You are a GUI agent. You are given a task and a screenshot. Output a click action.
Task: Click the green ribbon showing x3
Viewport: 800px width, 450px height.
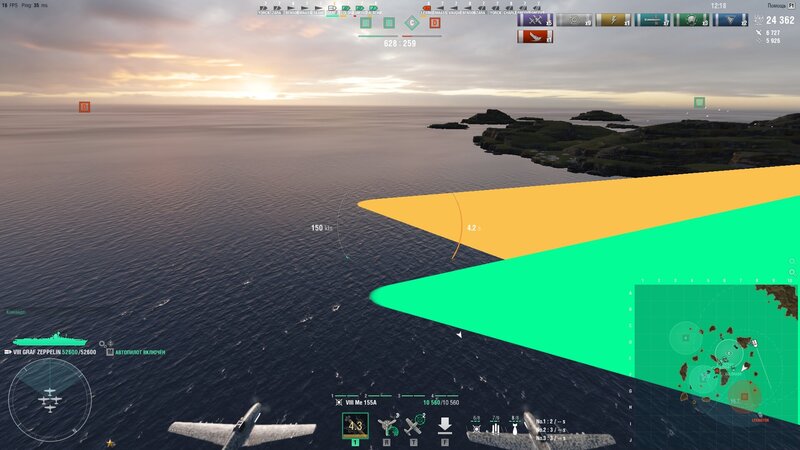pyautogui.click(x=691, y=20)
